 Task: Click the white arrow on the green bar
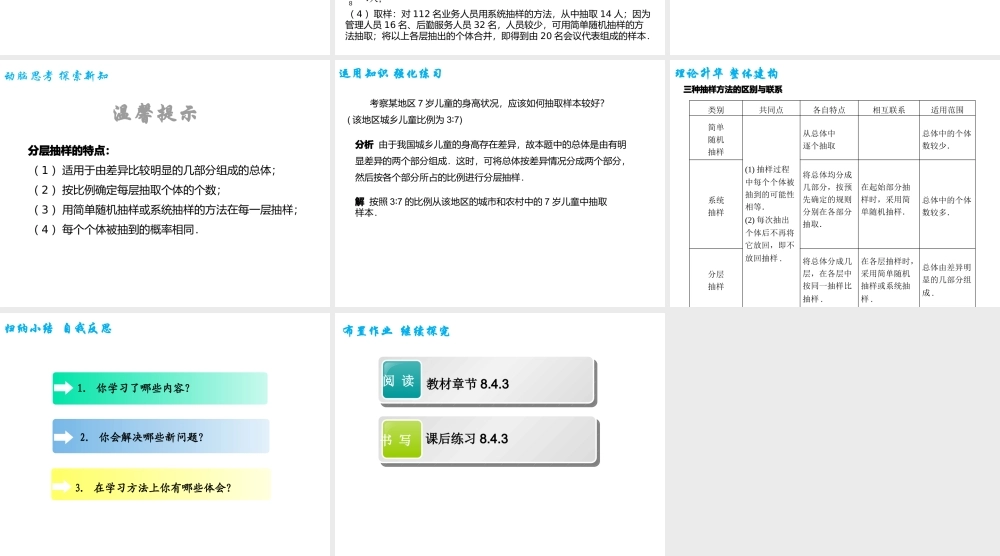(63, 387)
